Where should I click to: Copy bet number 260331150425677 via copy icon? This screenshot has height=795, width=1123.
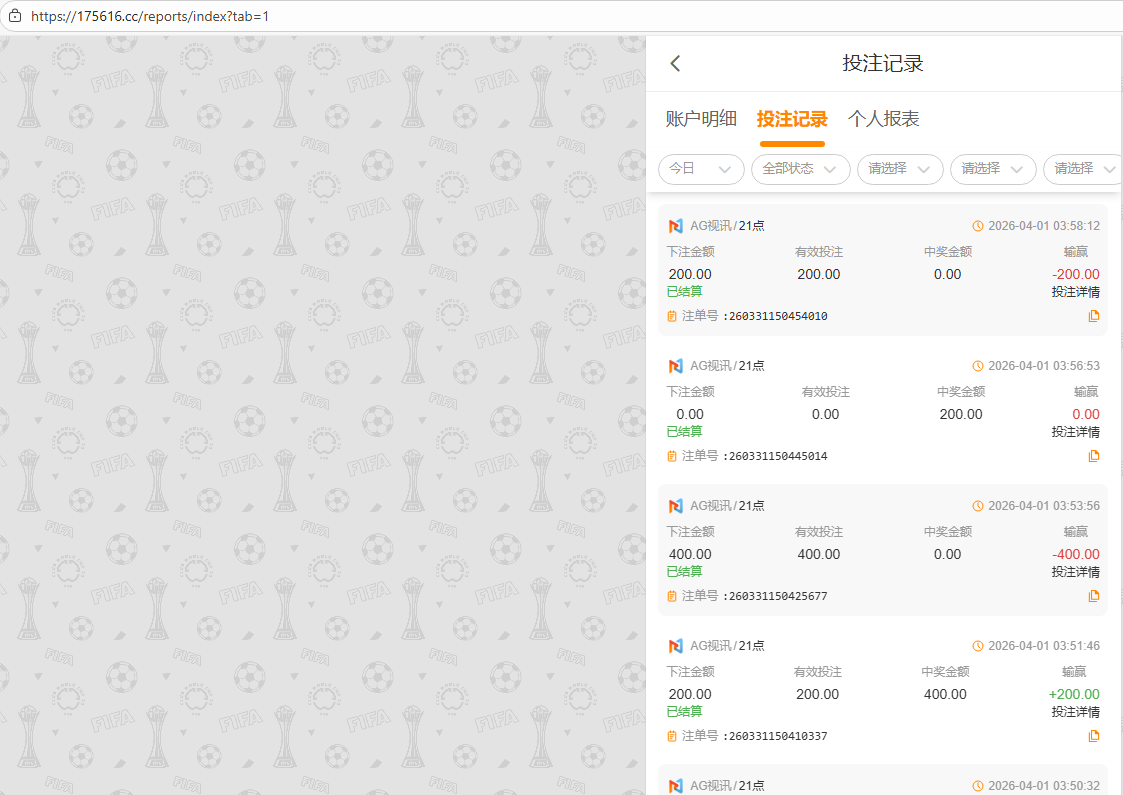pyautogui.click(x=1093, y=596)
